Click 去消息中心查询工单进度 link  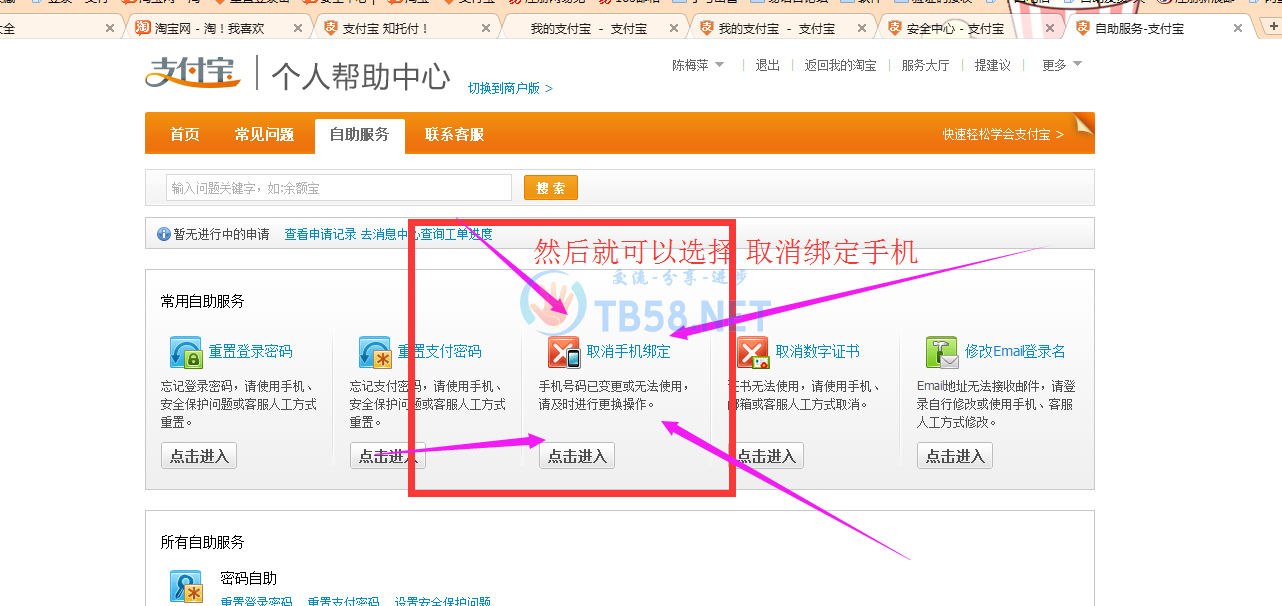(x=427, y=235)
